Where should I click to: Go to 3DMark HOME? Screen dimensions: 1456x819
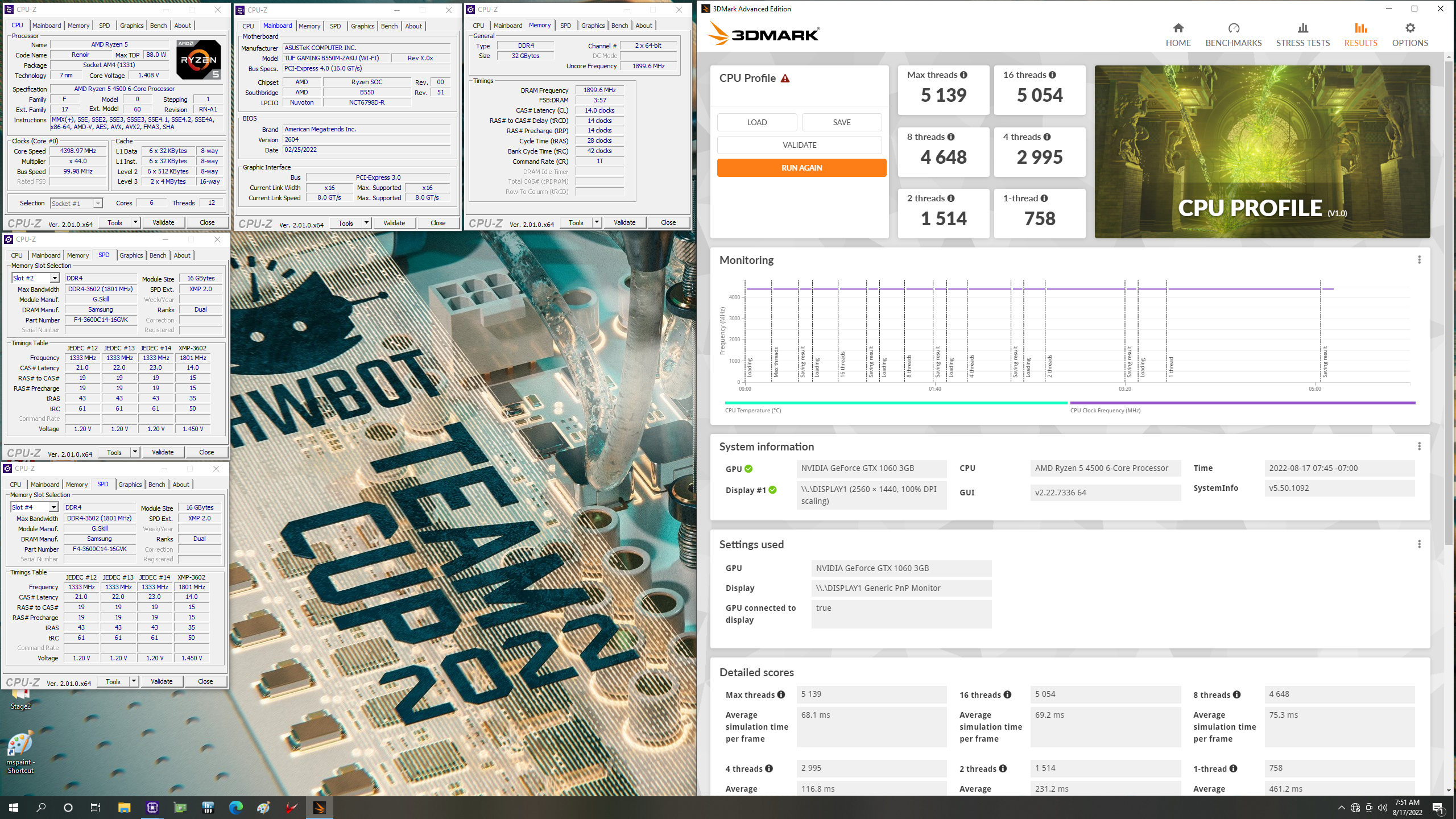point(1178,35)
